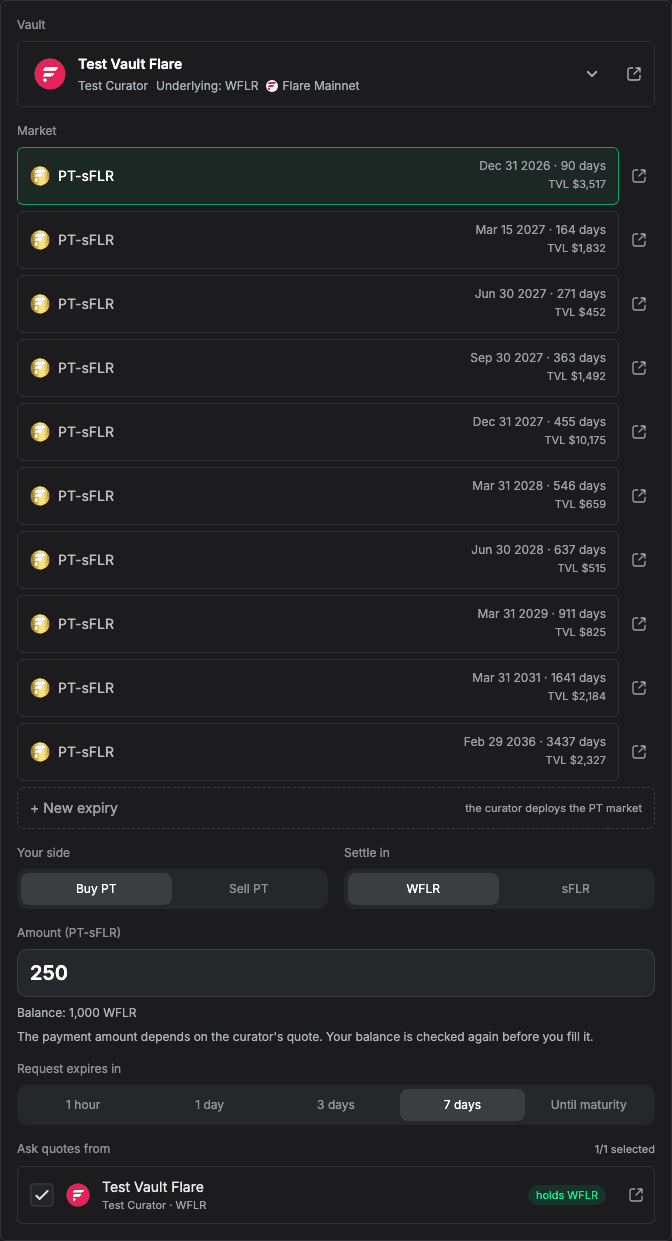Screen dimensions: 672x1241
Task: Uncheck the Test Vault Flare quote checkbox
Action: click(42, 1195)
